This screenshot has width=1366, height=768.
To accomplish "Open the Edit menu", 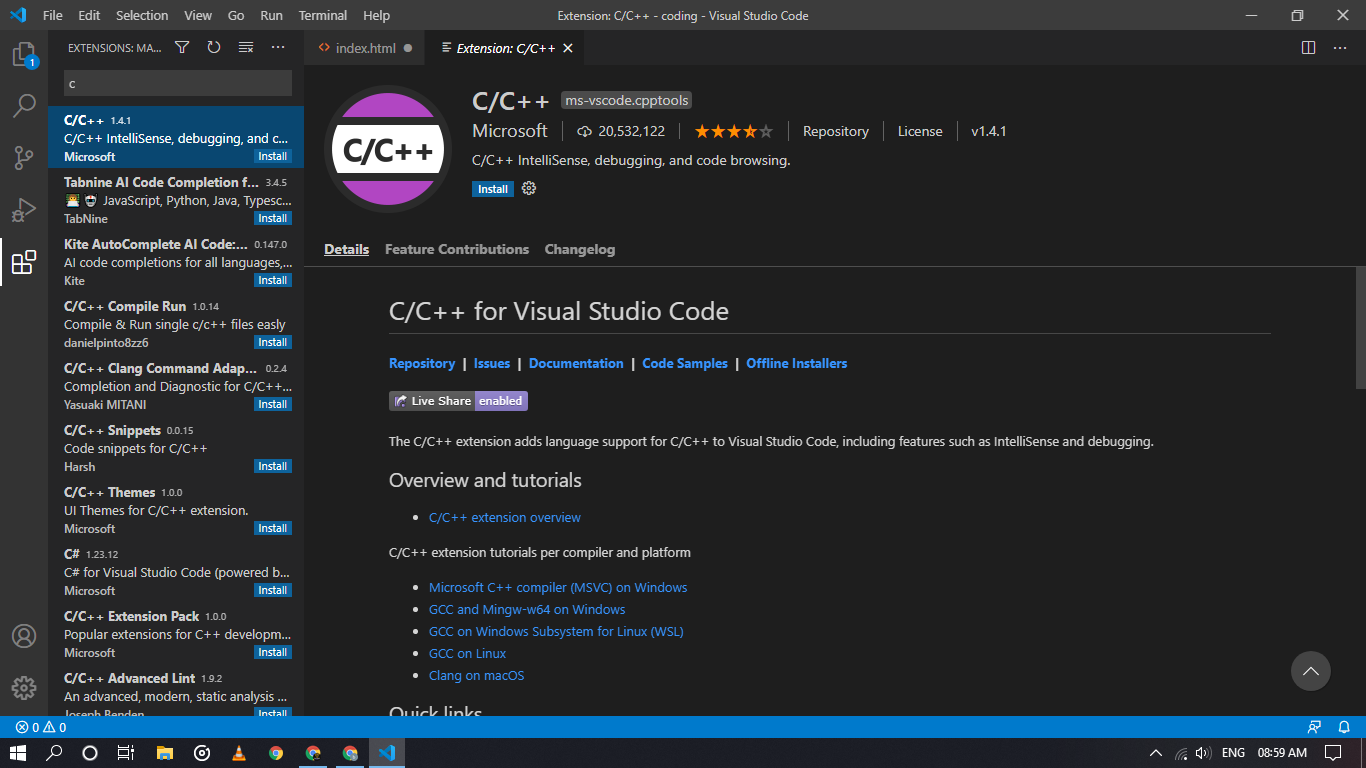I will 89,15.
